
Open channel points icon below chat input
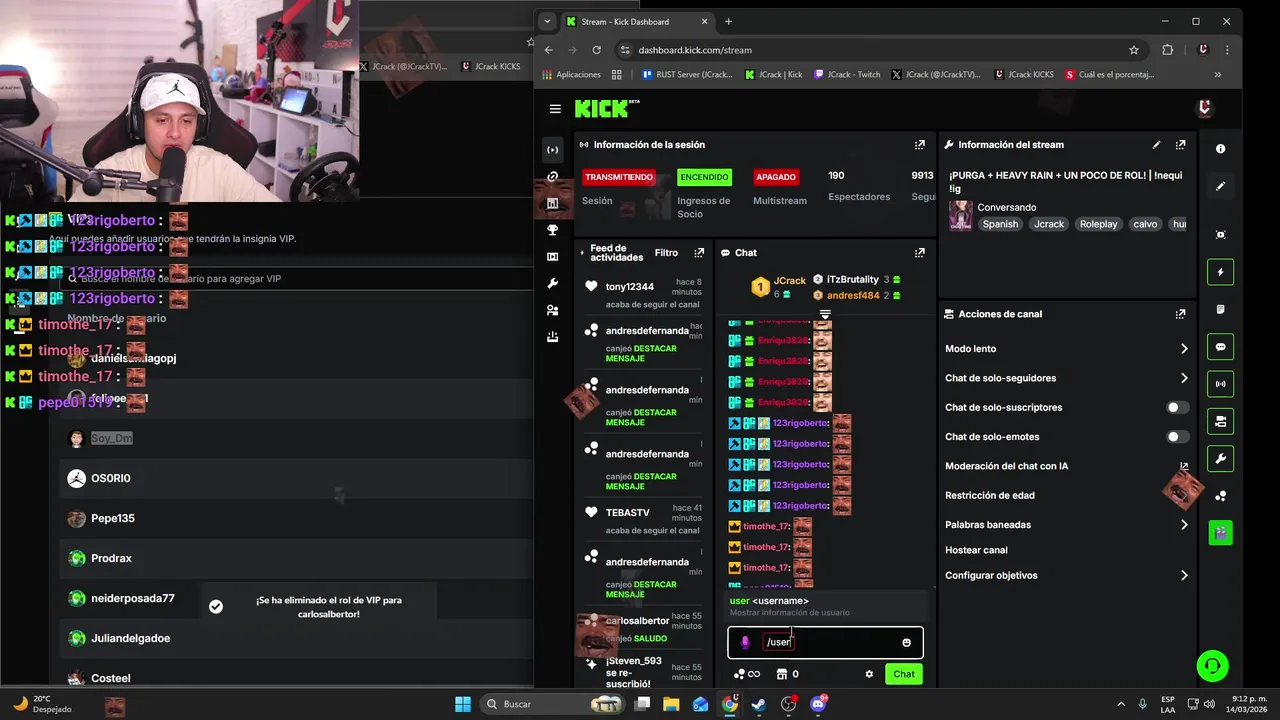pyautogui.click(x=740, y=674)
